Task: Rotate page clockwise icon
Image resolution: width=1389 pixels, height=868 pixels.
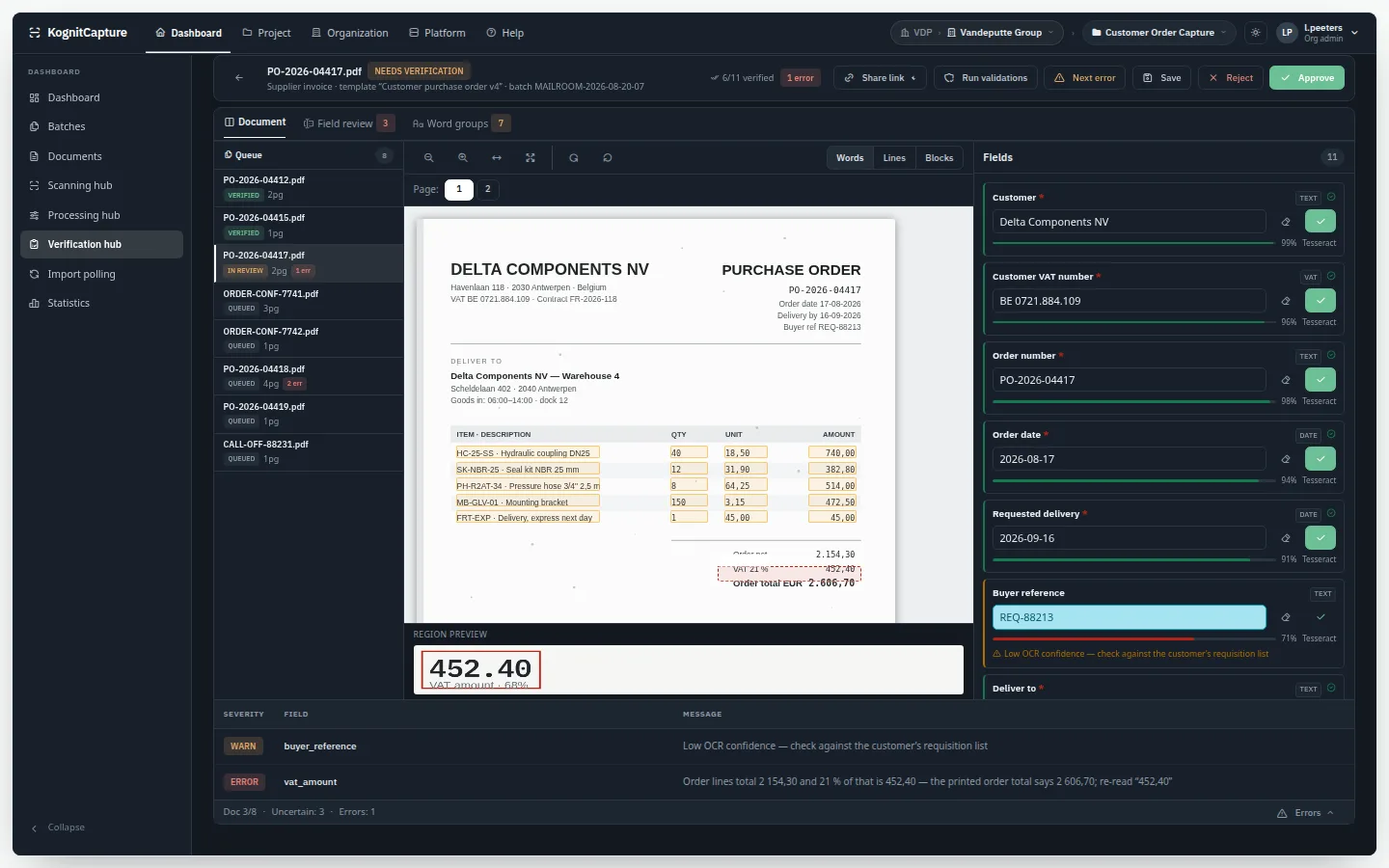Action: [574, 158]
